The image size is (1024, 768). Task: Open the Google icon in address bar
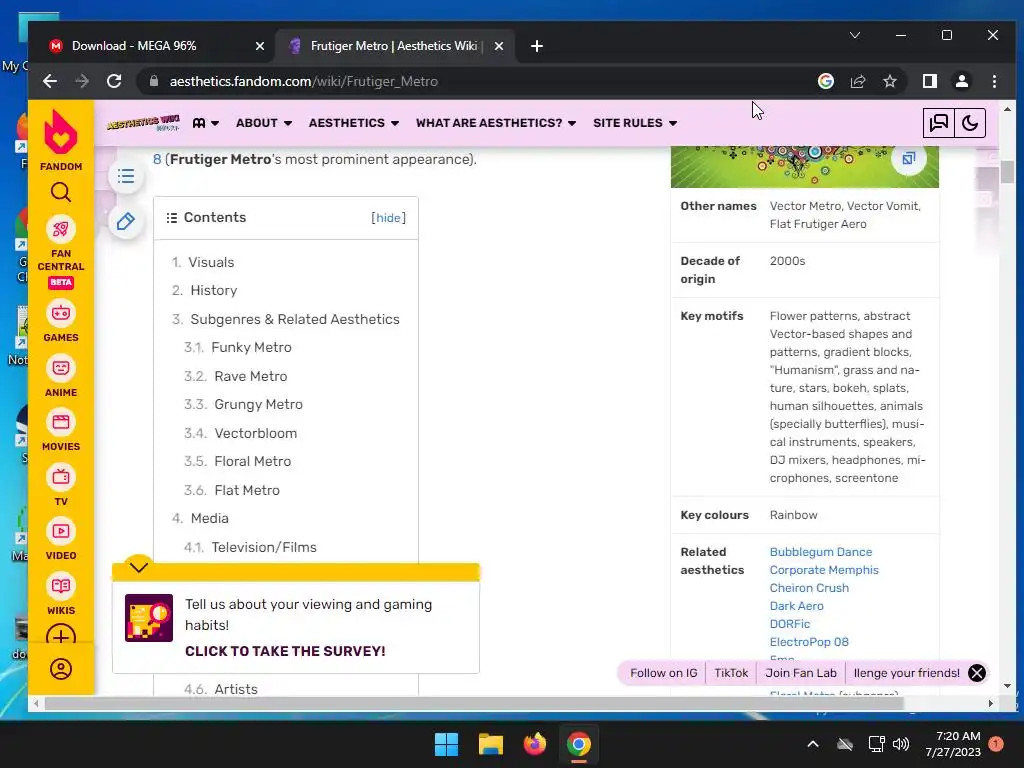[x=825, y=81]
